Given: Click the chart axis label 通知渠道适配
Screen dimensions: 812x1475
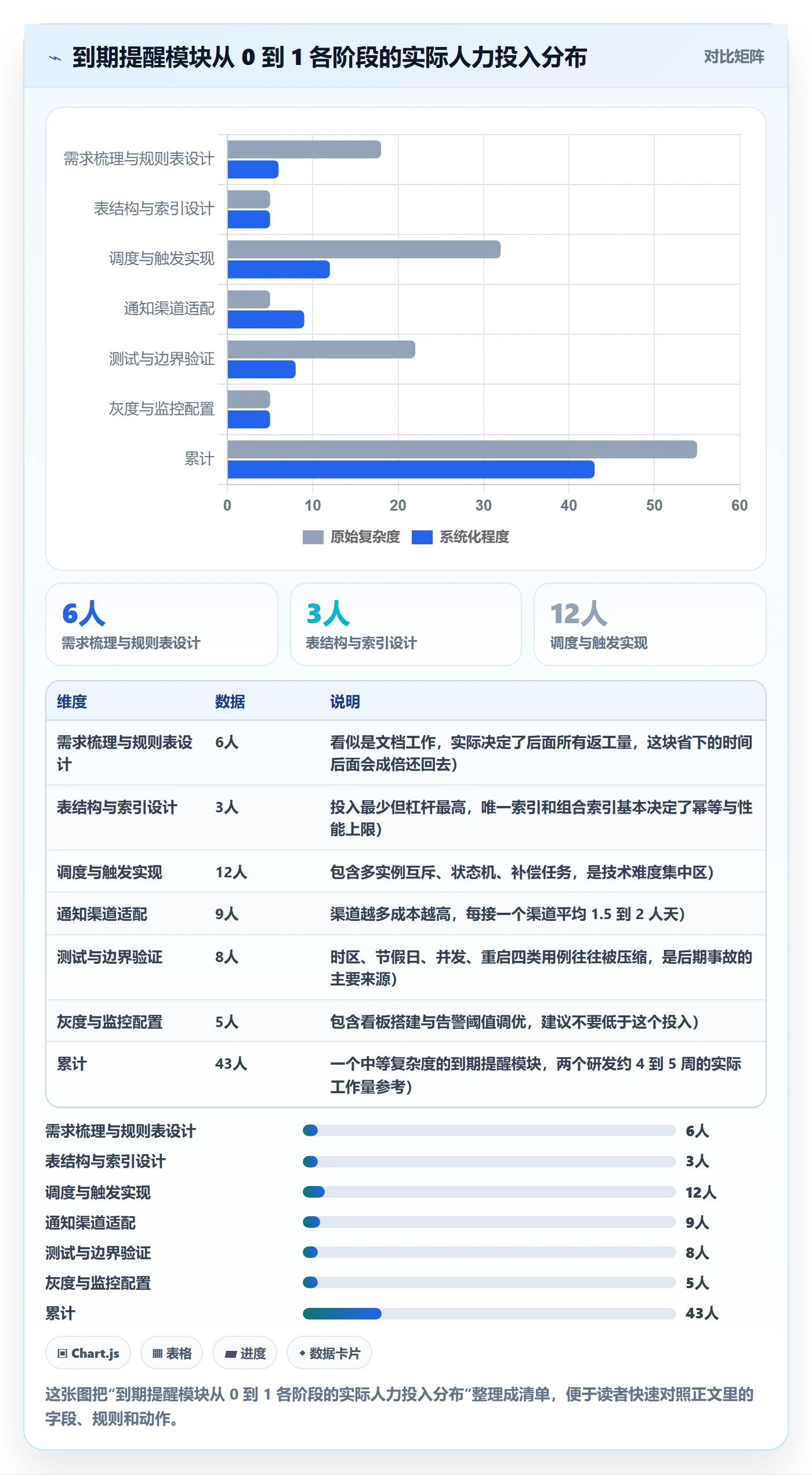Looking at the screenshot, I should point(169,309).
